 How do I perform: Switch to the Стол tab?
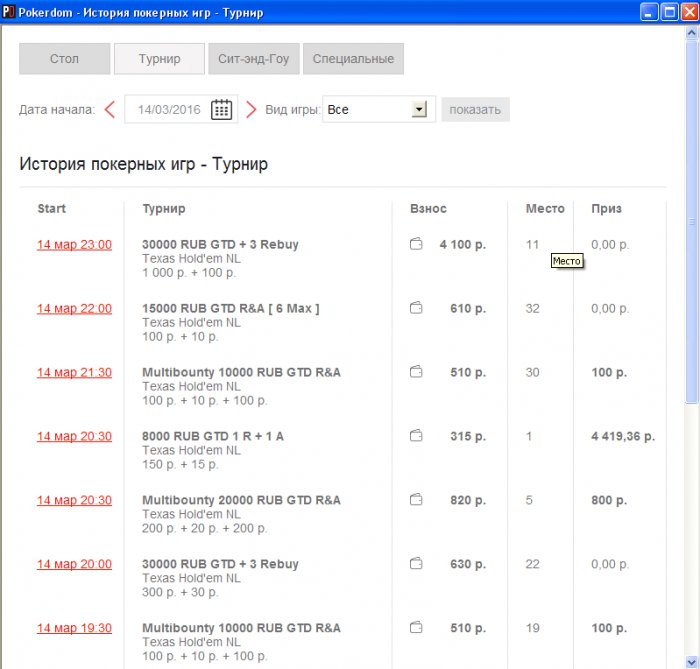(64, 58)
